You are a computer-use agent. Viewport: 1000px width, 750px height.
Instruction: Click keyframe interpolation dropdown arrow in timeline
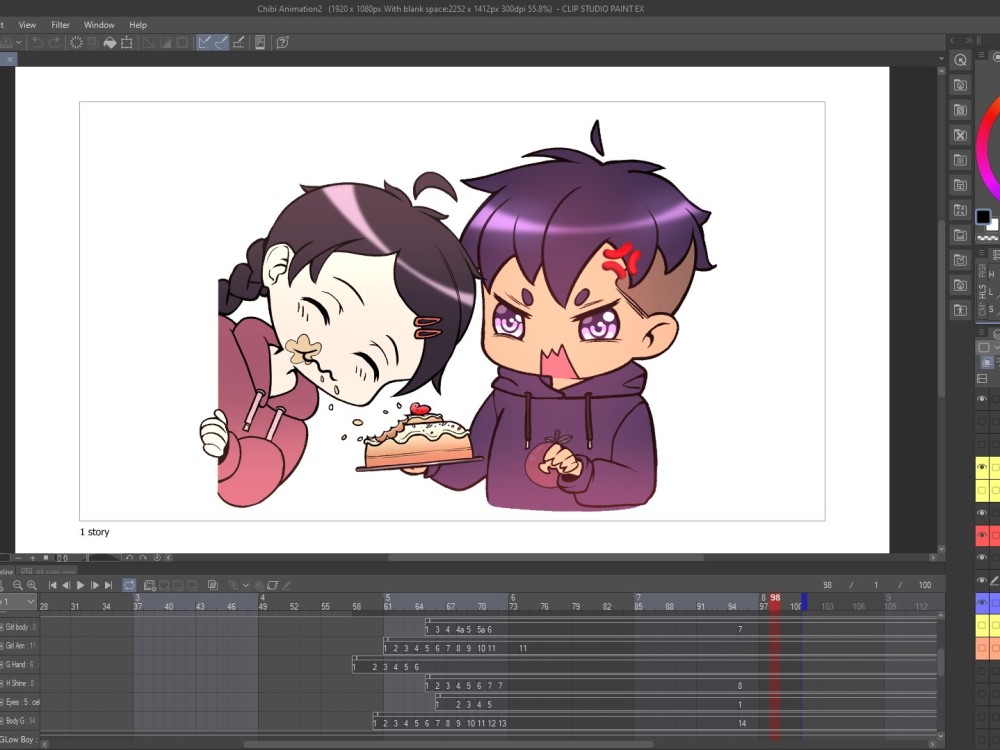[246, 585]
